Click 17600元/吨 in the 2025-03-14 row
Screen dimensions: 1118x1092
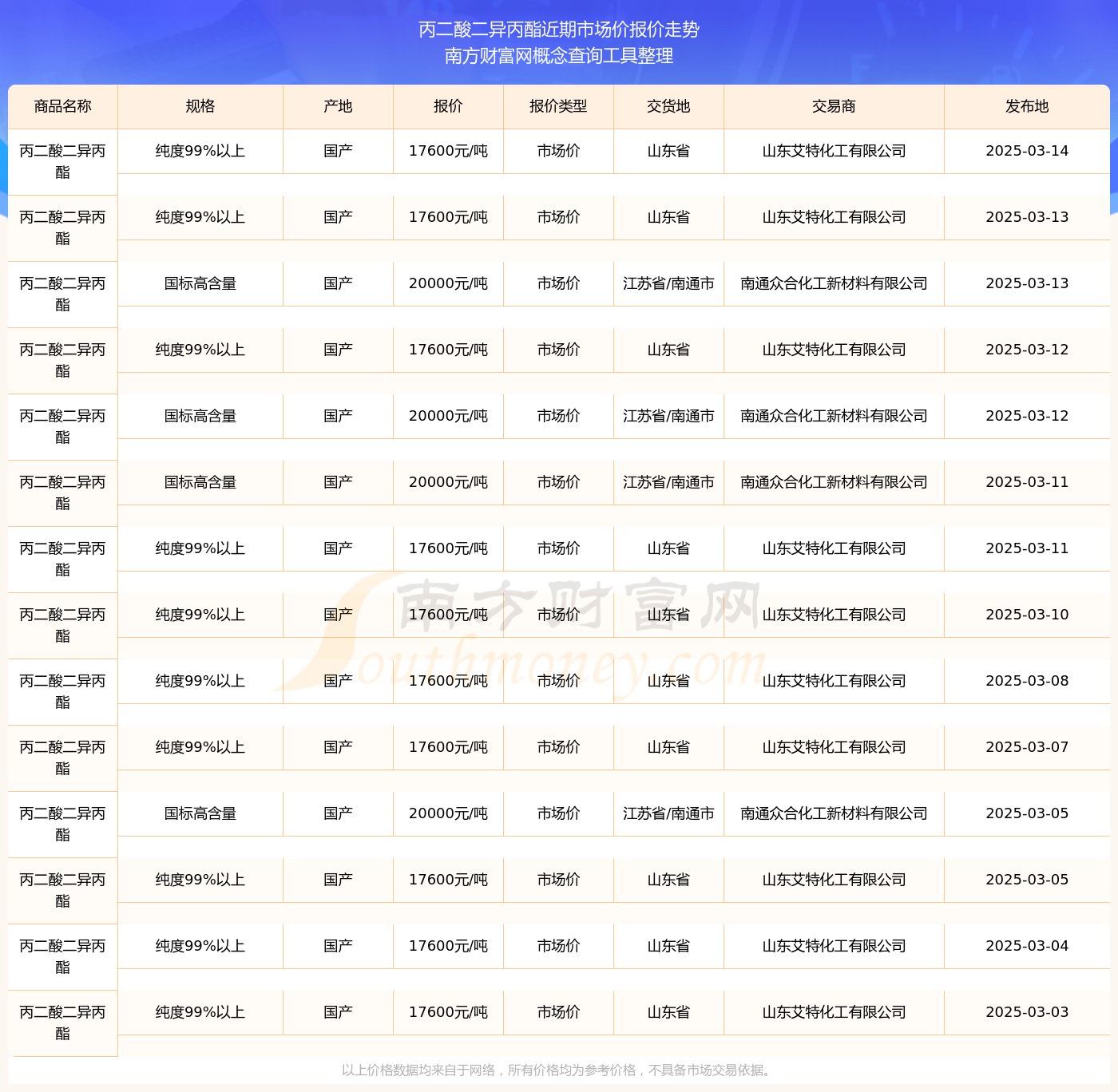[448, 151]
